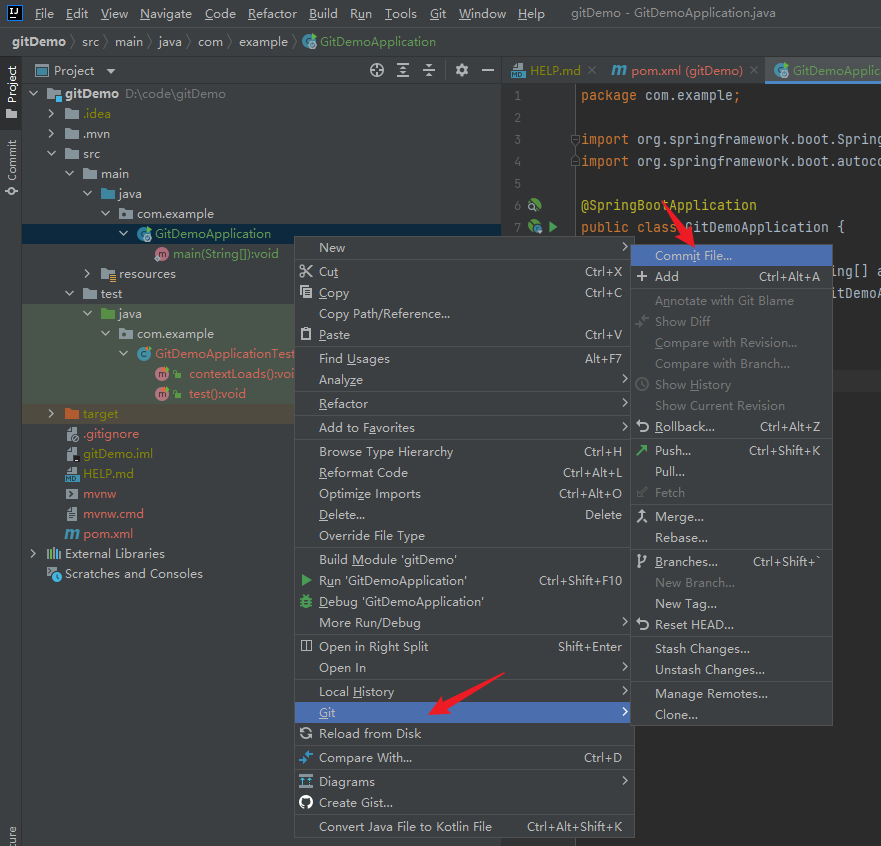This screenshot has height=846, width=881.
Task: Collapse the src folder
Action: (51, 153)
